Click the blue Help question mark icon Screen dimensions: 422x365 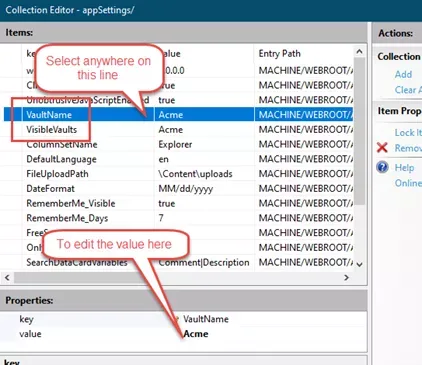point(382,167)
